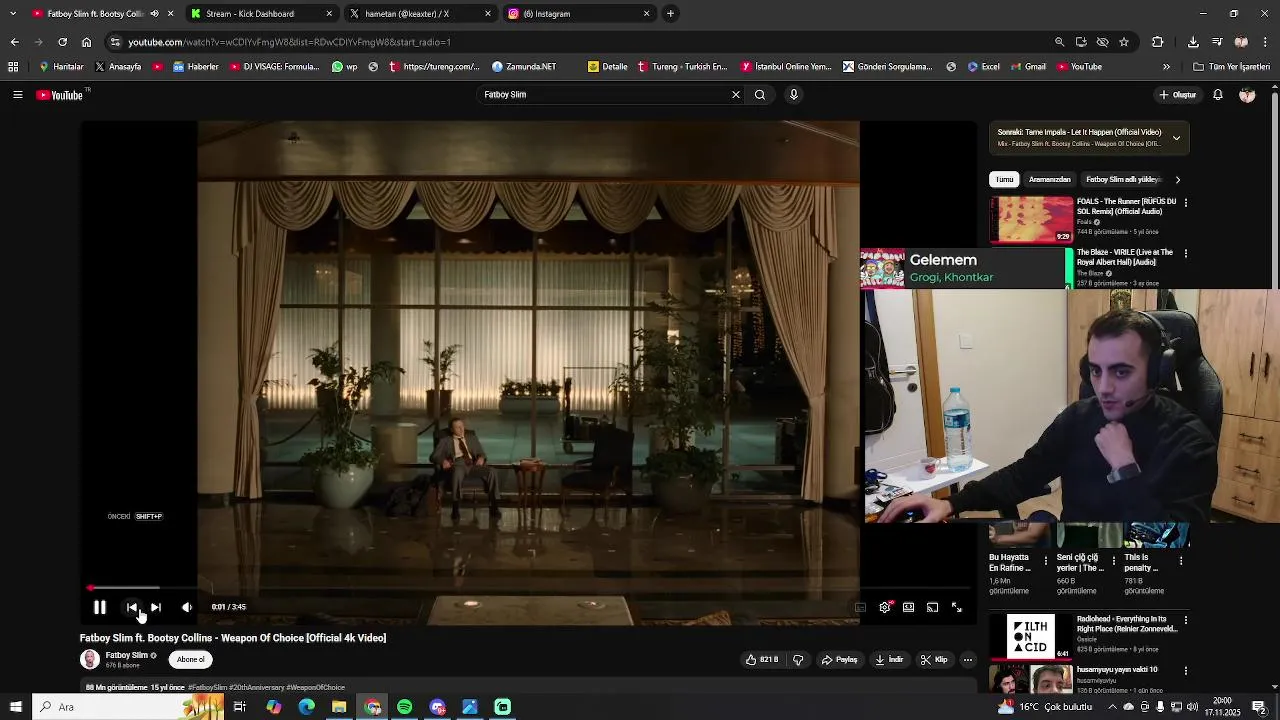Open the YouTube guide hamburger menu
The height and width of the screenshot is (720, 1280).
coord(17,95)
